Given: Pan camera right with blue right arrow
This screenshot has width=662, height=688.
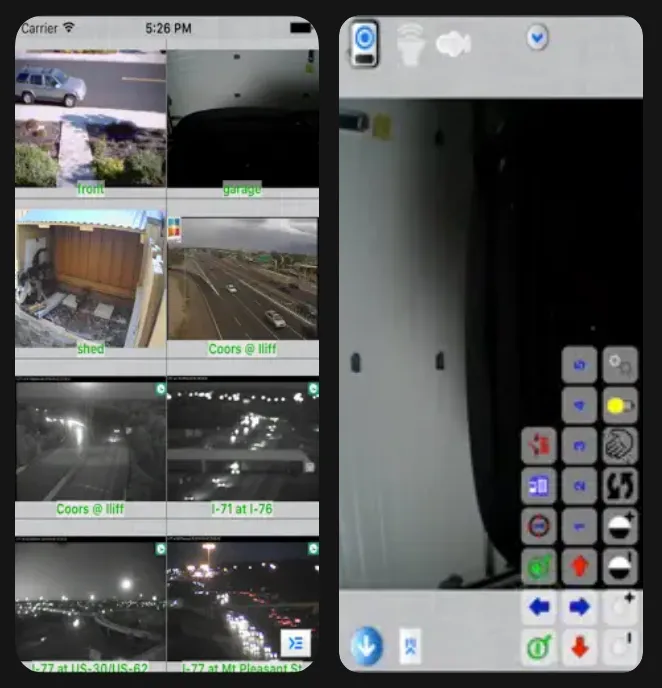Looking at the screenshot, I should click(x=579, y=606).
